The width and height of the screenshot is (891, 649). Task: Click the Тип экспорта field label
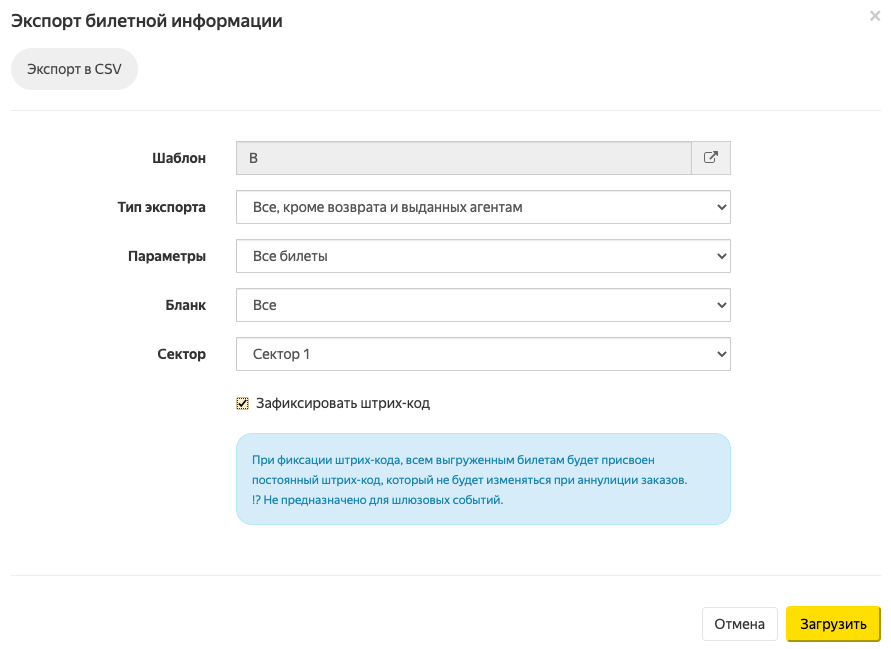[x=162, y=207]
